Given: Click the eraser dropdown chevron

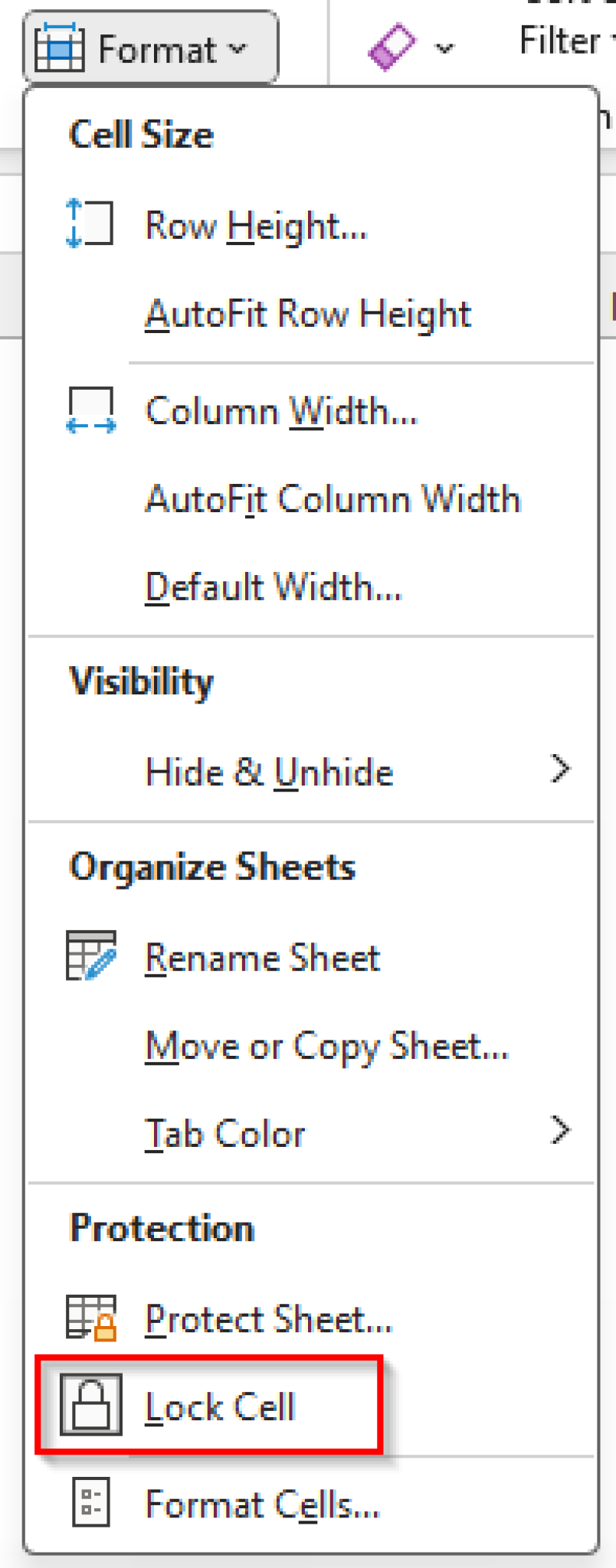Looking at the screenshot, I should click(x=445, y=47).
